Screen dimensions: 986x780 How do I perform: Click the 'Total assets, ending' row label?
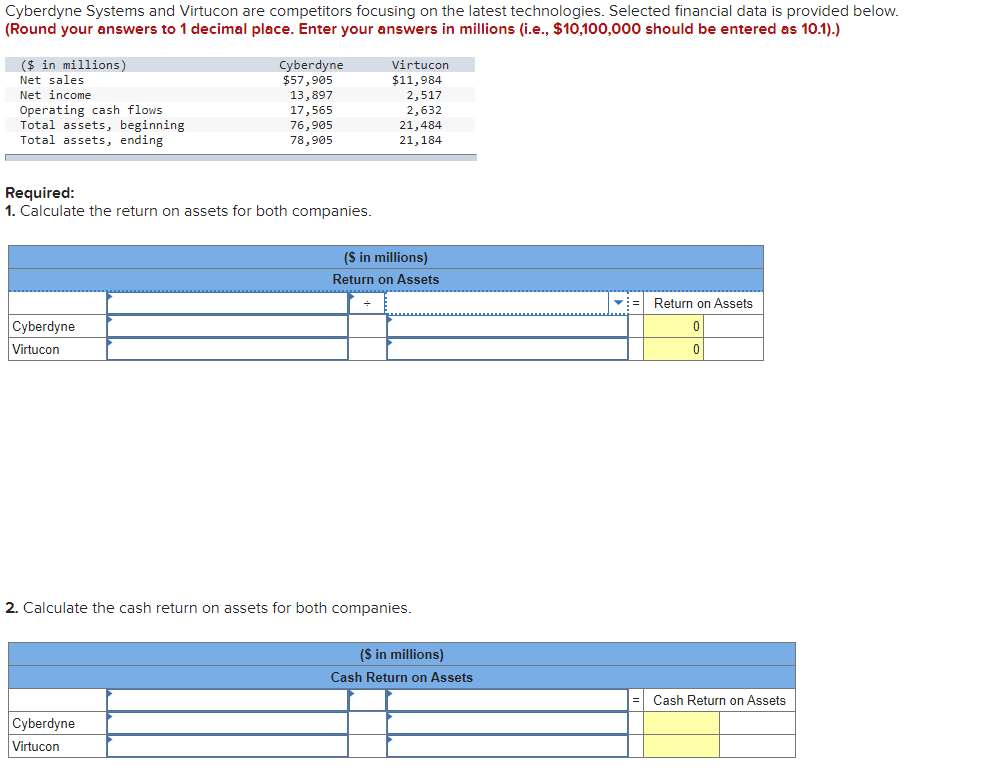[x=91, y=140]
